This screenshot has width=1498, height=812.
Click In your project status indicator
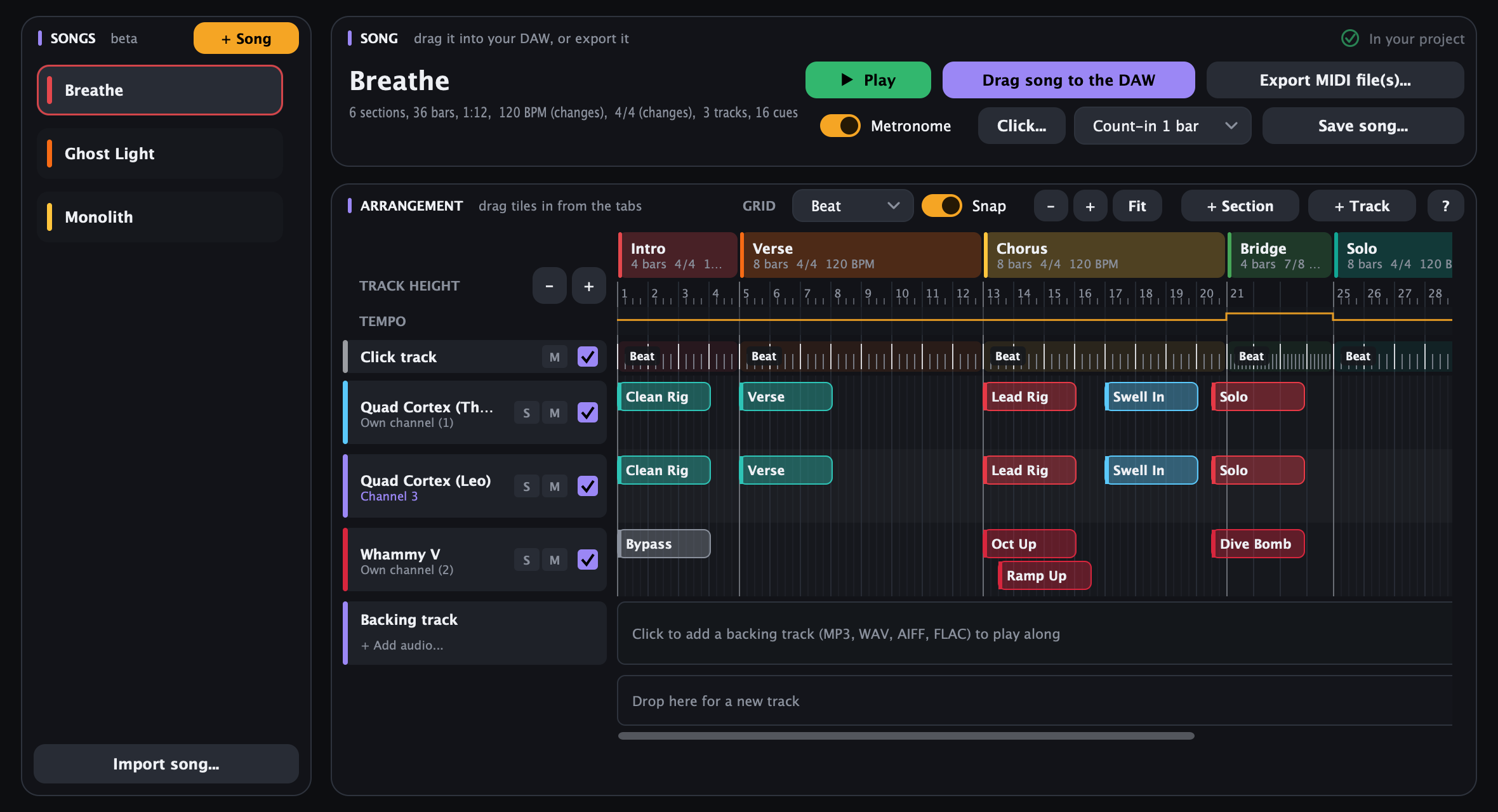point(1403,39)
